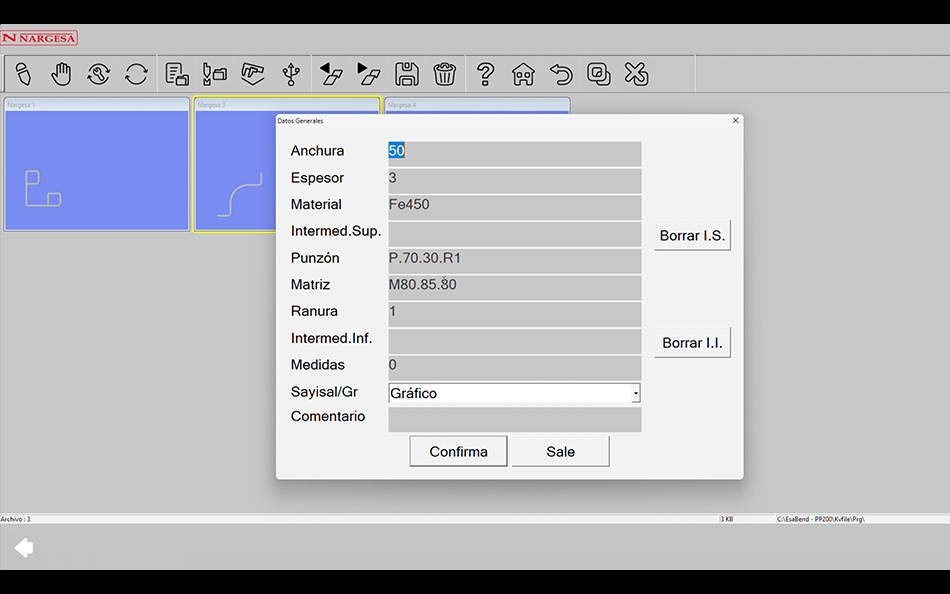950x594 pixels.
Task: Click the USB device icon
Action: coord(290,74)
